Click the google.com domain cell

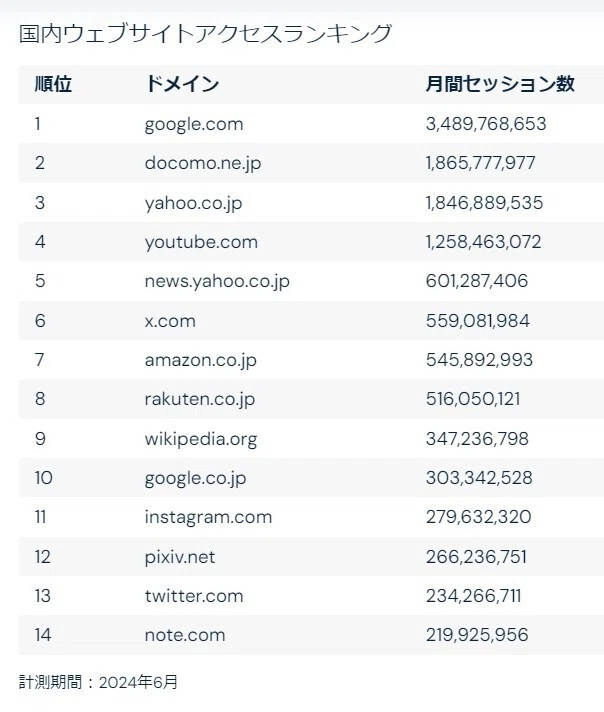pos(194,124)
